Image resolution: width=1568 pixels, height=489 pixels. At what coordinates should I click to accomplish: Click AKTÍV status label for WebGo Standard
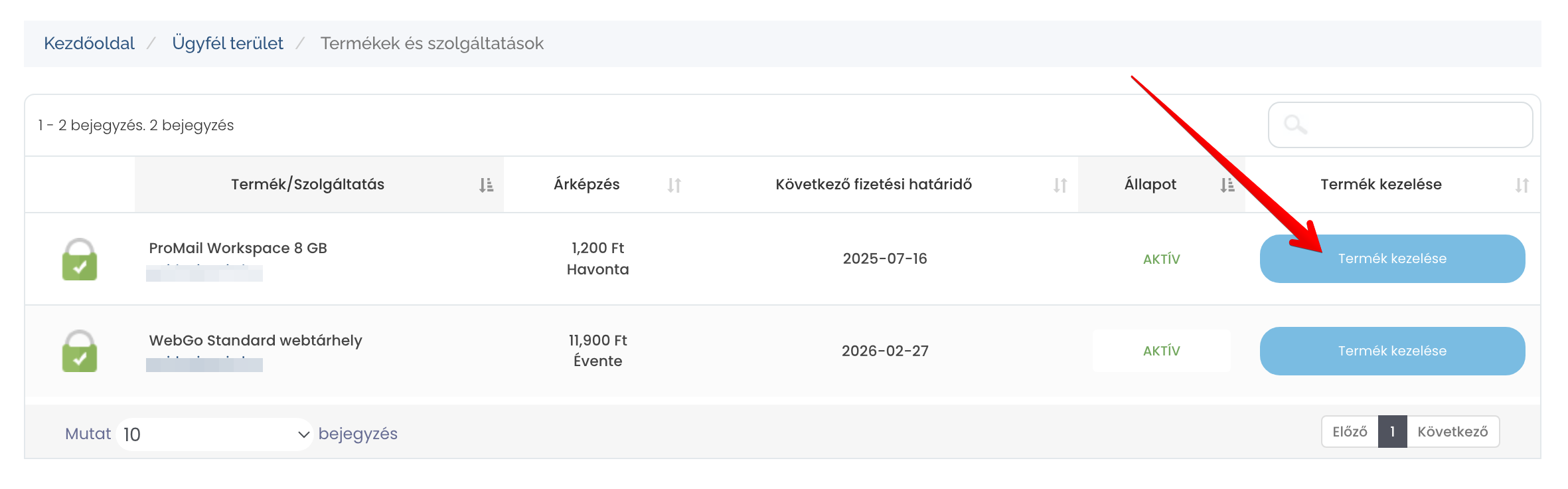(1161, 351)
